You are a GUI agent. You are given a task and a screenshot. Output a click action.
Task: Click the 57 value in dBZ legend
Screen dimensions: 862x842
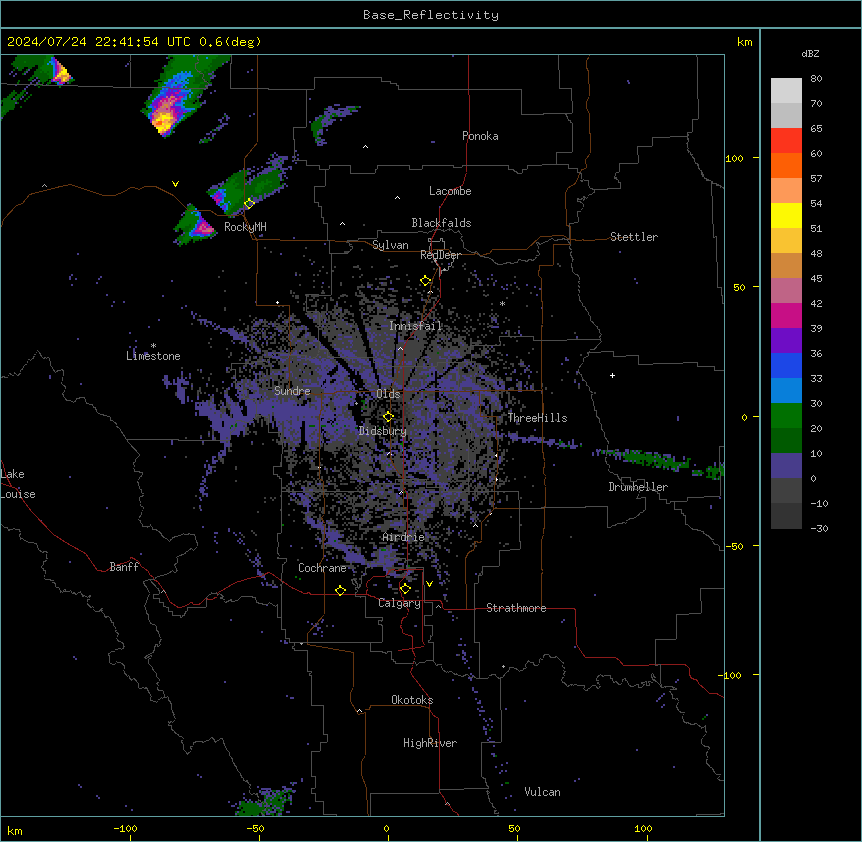pos(816,179)
